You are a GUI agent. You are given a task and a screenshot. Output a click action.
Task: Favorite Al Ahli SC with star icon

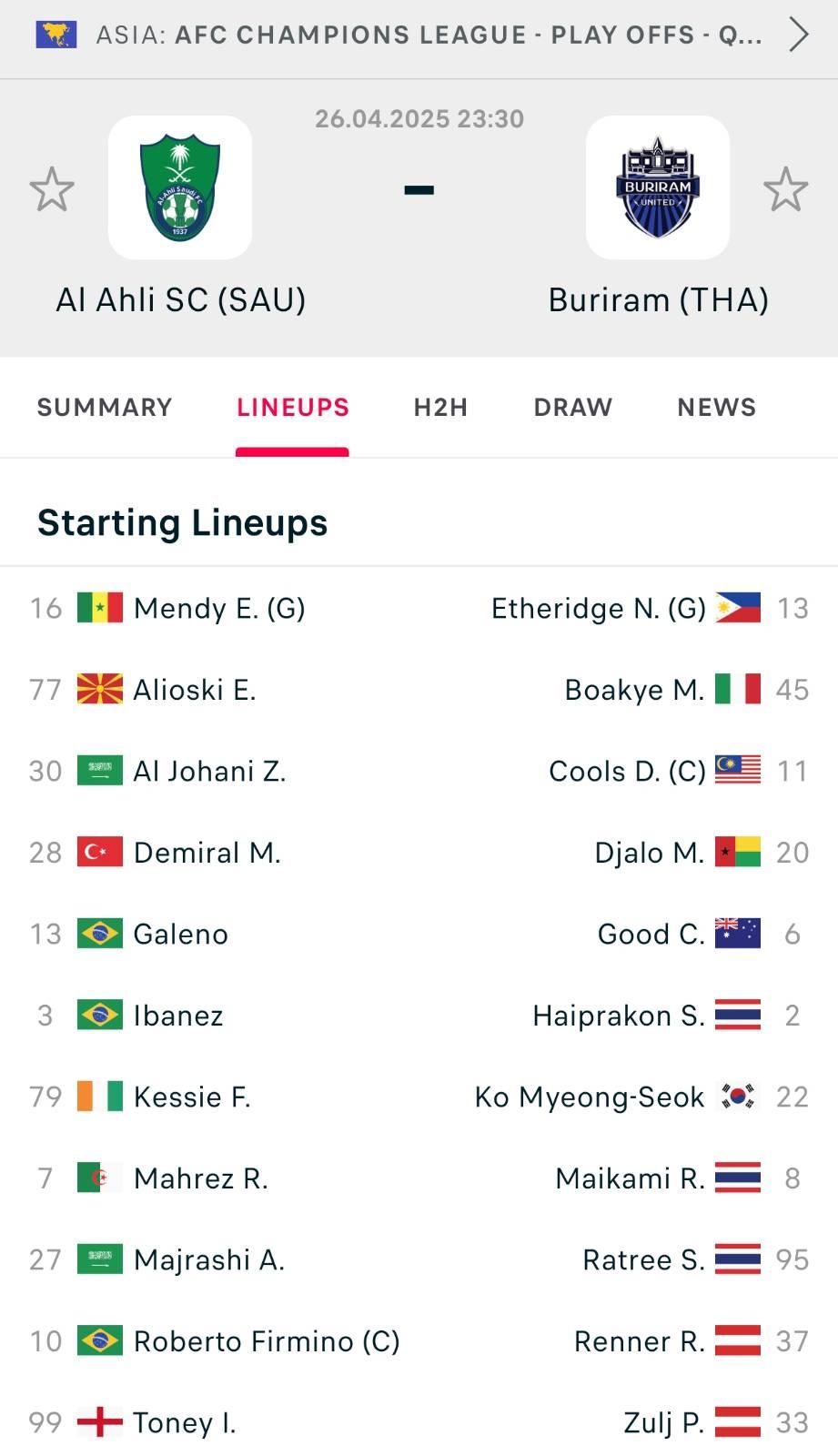(52, 189)
